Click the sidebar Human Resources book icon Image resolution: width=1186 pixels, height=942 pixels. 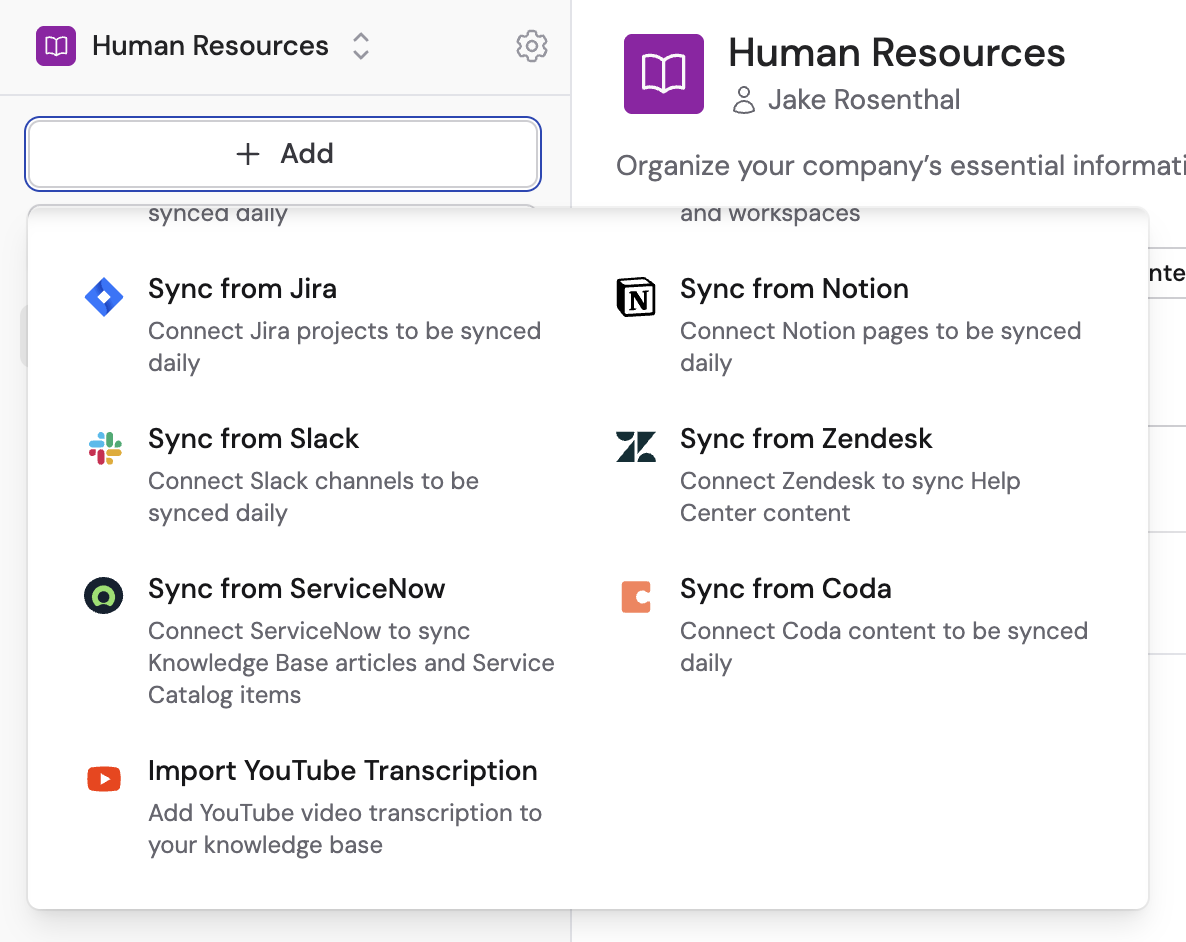pyautogui.click(x=55, y=45)
